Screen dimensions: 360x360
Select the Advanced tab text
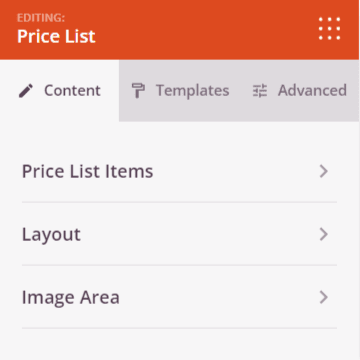(x=312, y=91)
